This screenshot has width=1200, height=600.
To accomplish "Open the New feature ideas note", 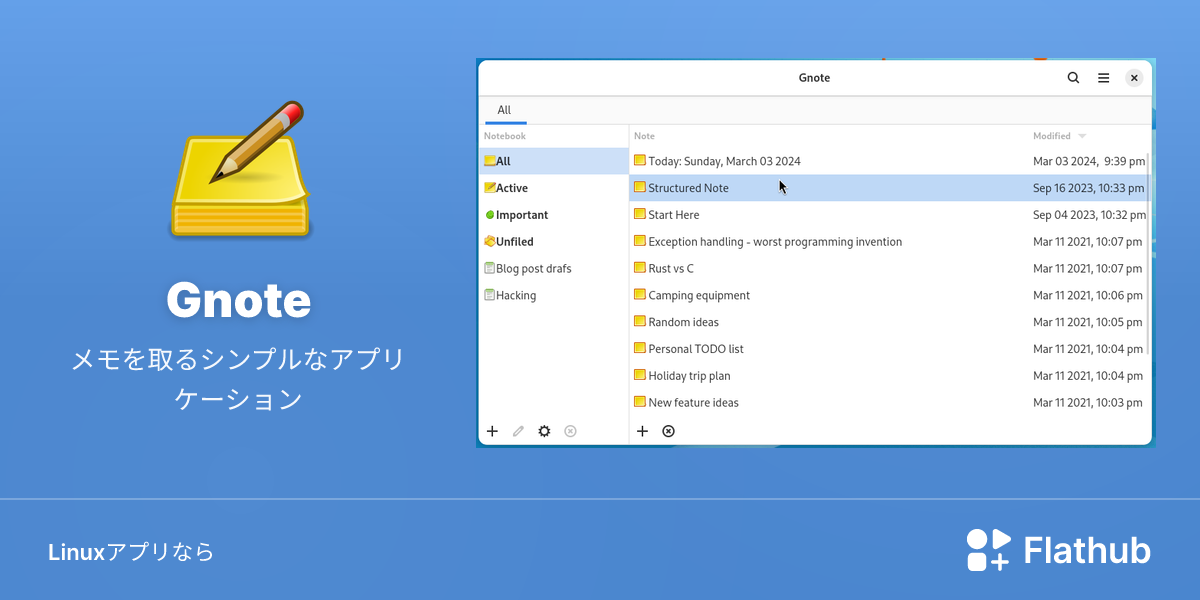I will point(693,403).
